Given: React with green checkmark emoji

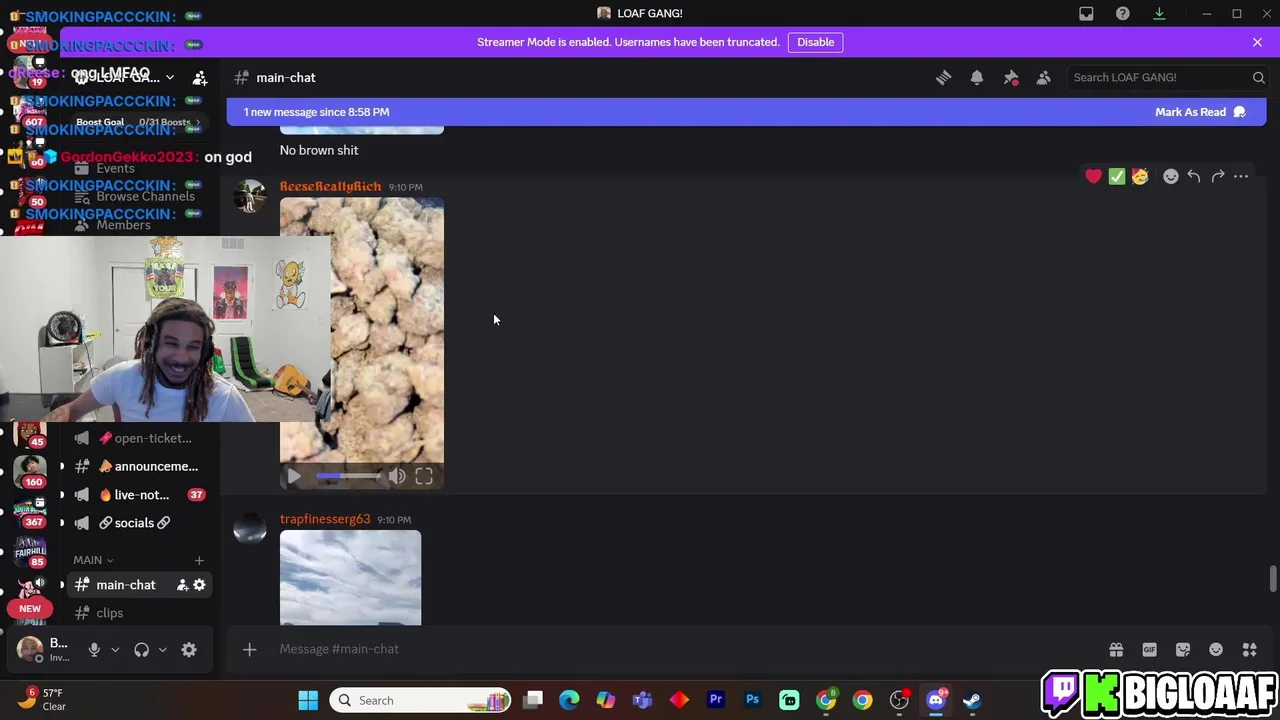Looking at the screenshot, I should click(x=1117, y=177).
